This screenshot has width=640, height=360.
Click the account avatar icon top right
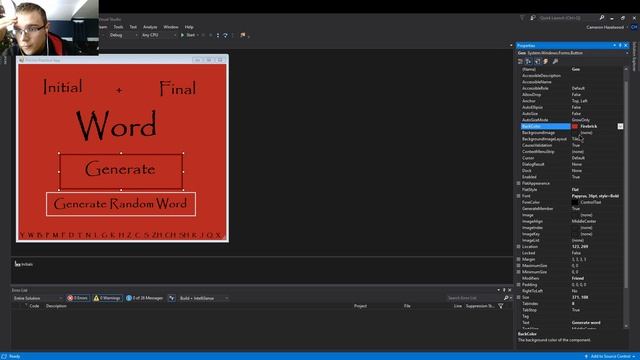(633, 27)
